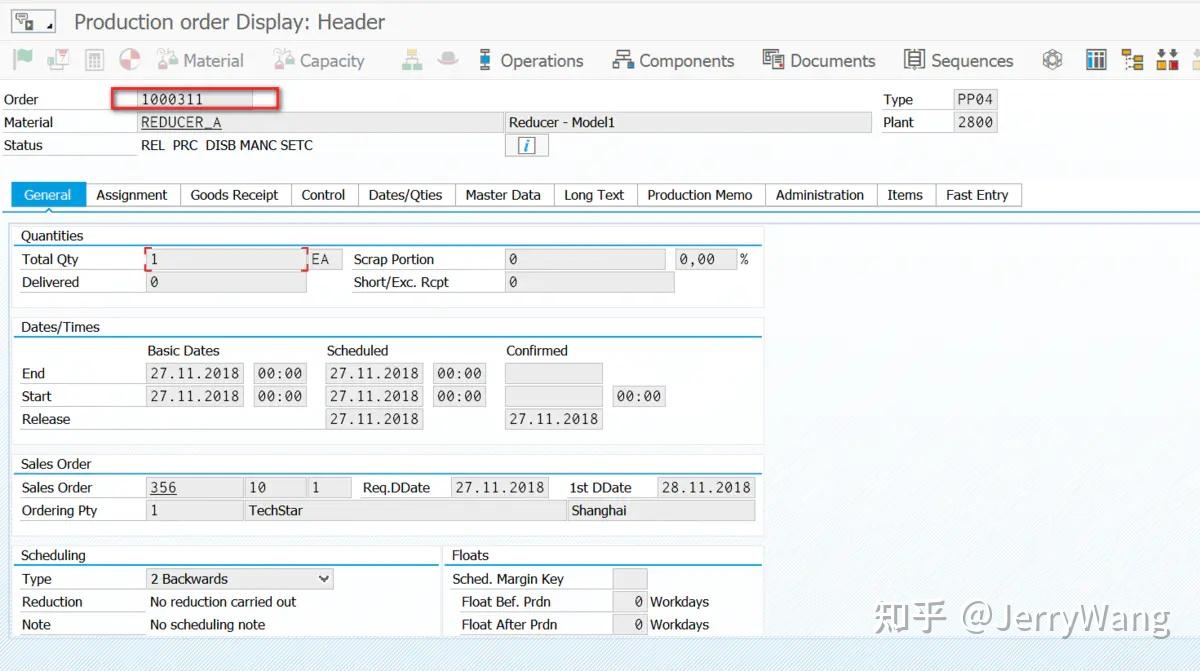This screenshot has width=1200, height=671.
Task: Click the status information 'i' button
Action: tap(526, 144)
